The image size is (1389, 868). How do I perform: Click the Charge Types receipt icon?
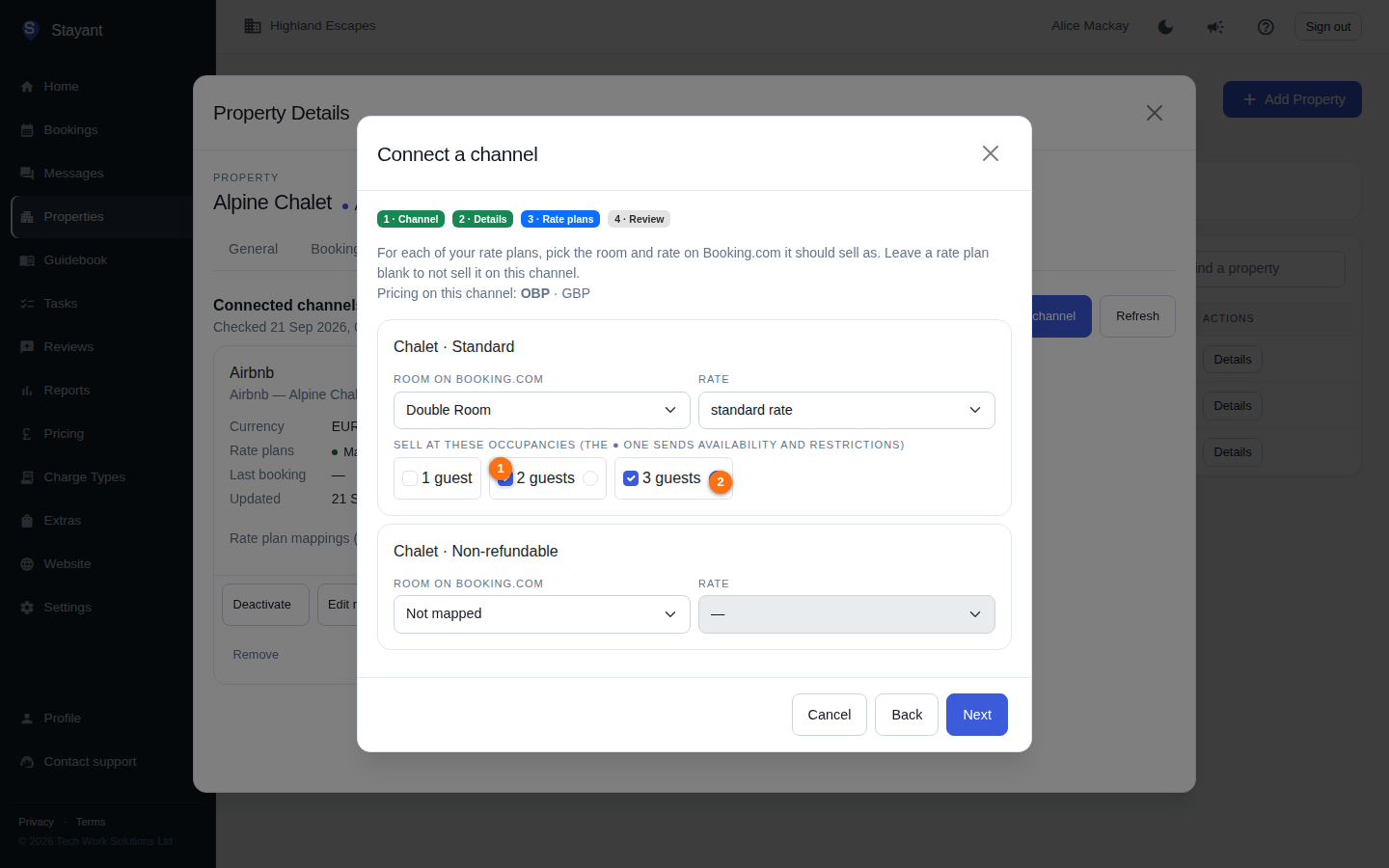pyautogui.click(x=27, y=477)
